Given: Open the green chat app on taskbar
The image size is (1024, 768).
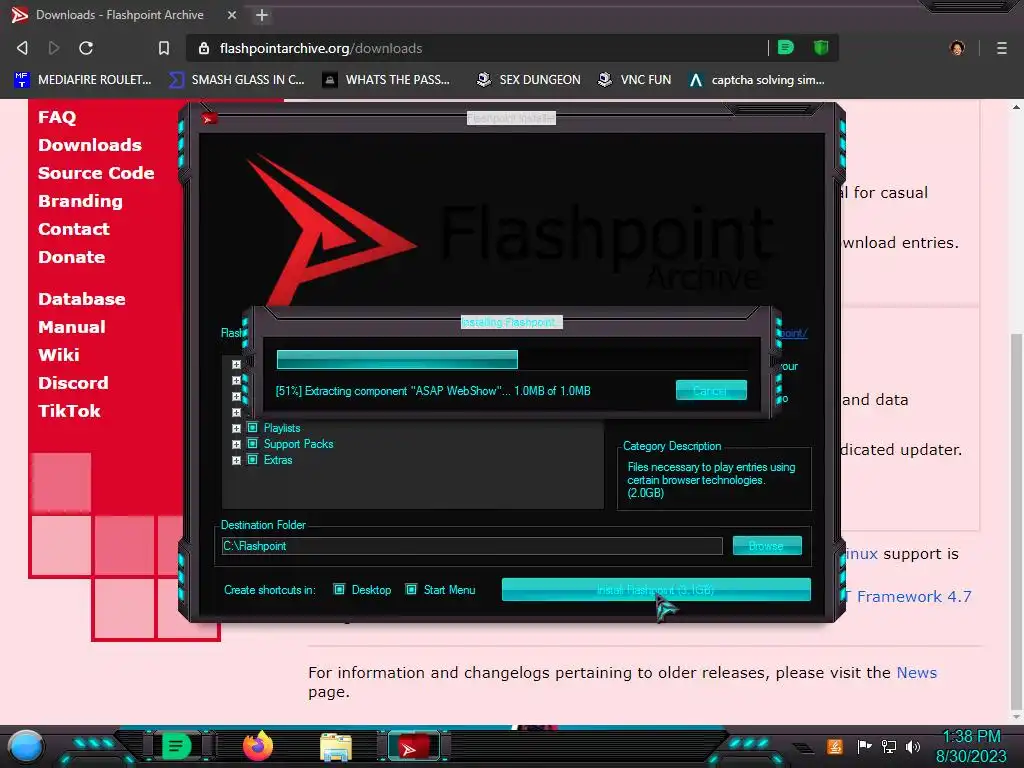Looking at the screenshot, I should pyautogui.click(x=175, y=746).
